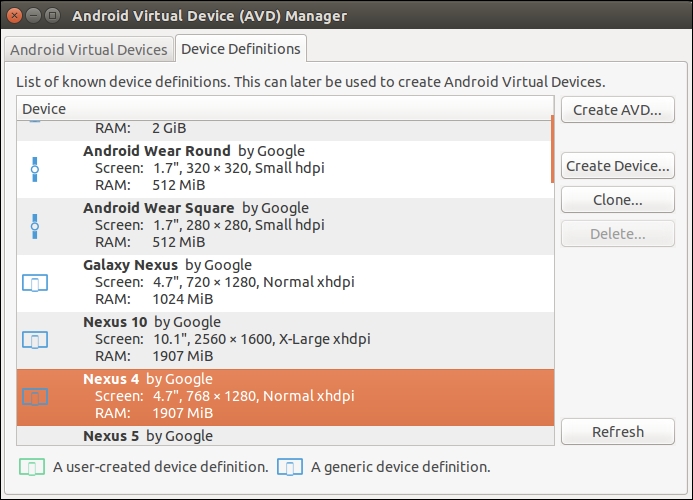Click the orange vertical scrollbar in device list

pos(552,150)
